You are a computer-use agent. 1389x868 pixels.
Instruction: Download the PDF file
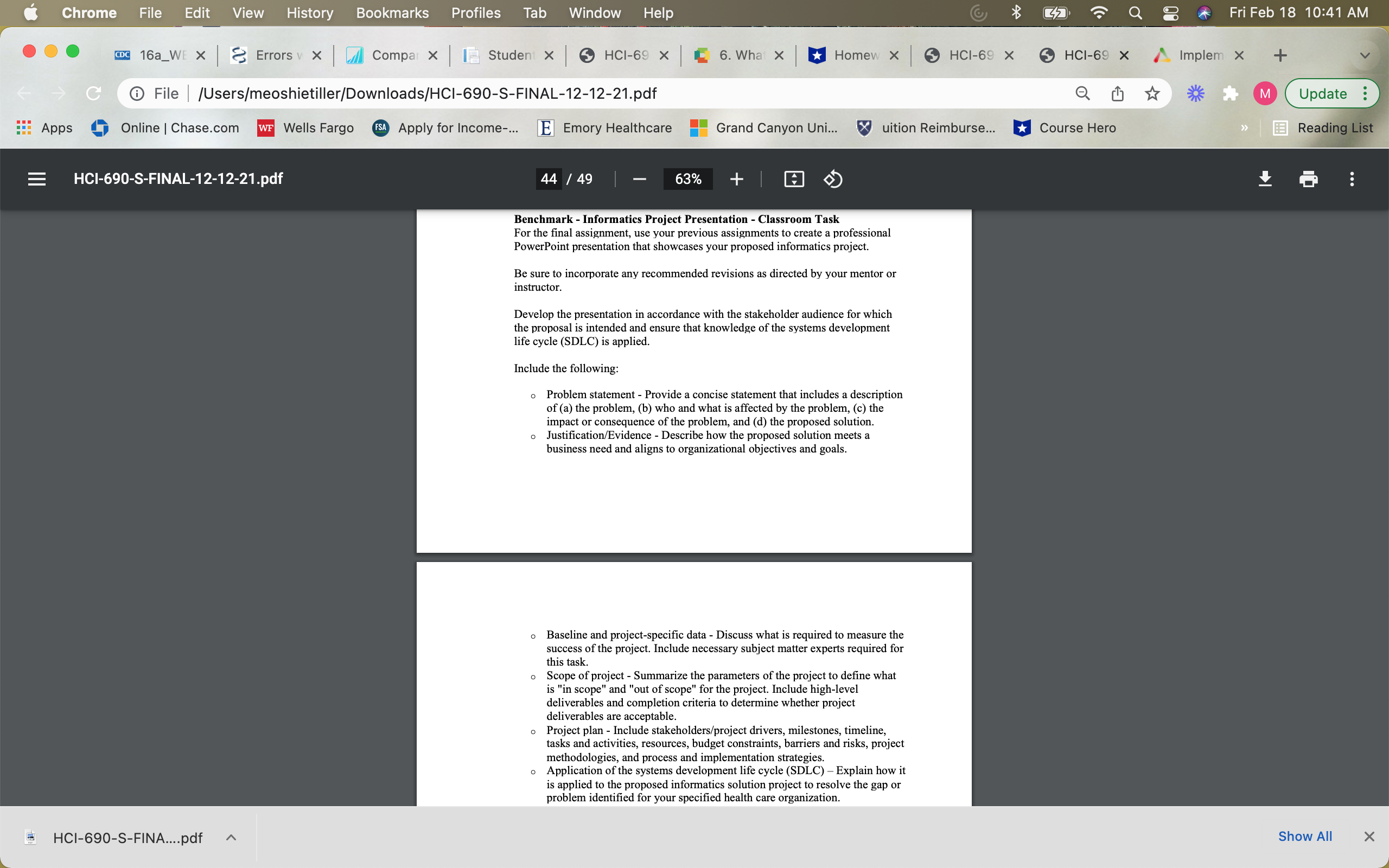click(x=1265, y=178)
